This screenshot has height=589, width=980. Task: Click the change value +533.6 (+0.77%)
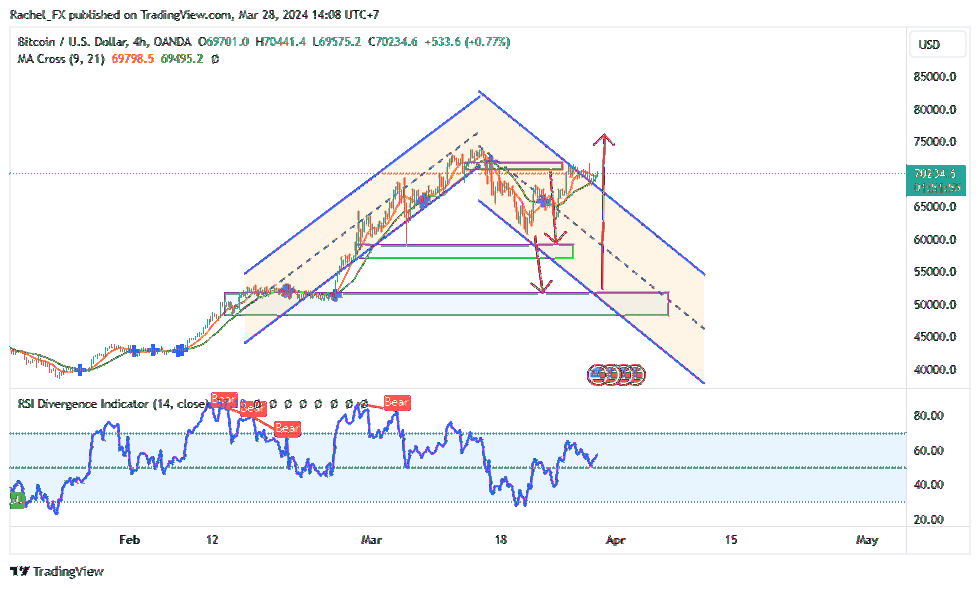[467, 42]
